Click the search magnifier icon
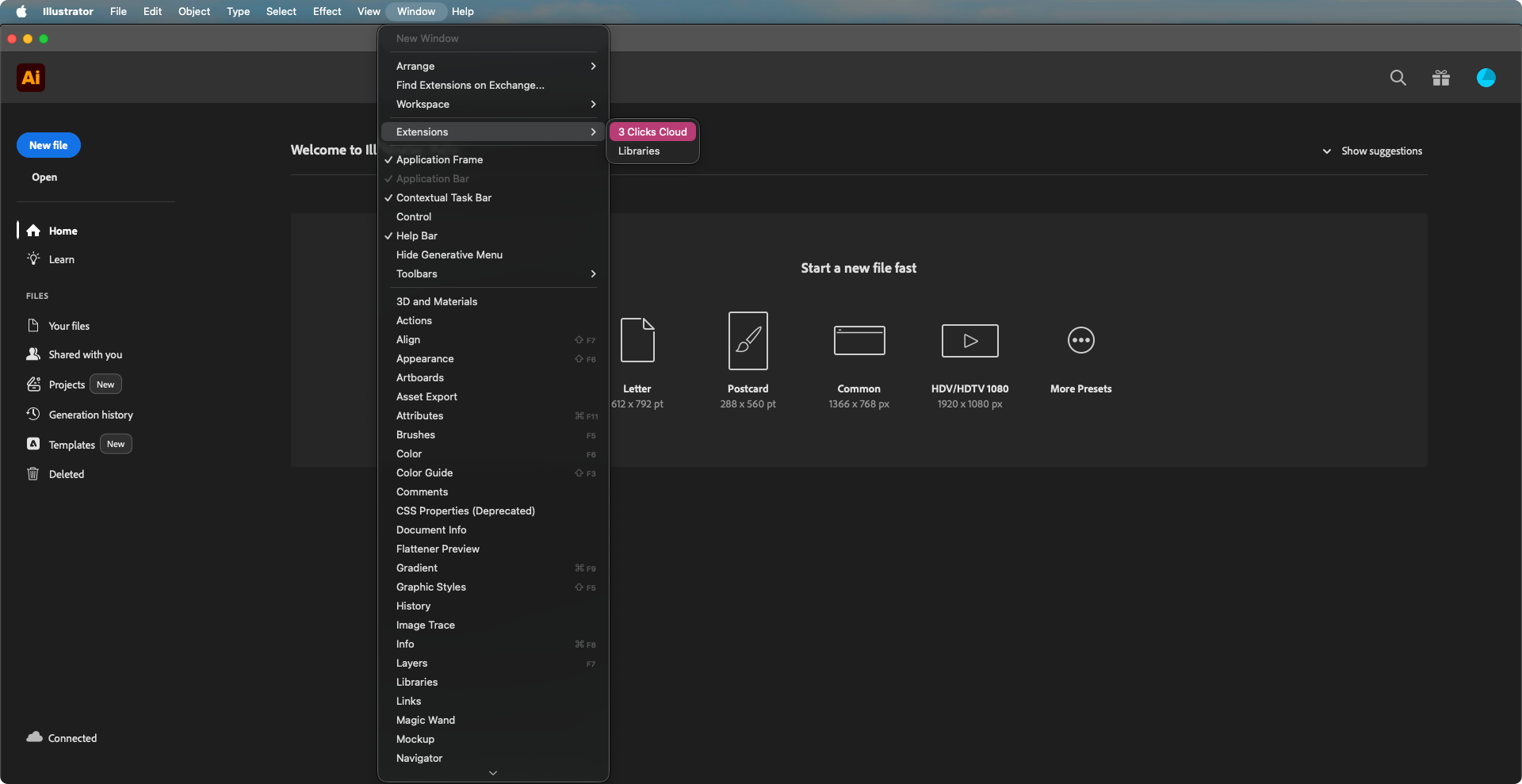This screenshot has height=784, width=1522. (x=1398, y=78)
